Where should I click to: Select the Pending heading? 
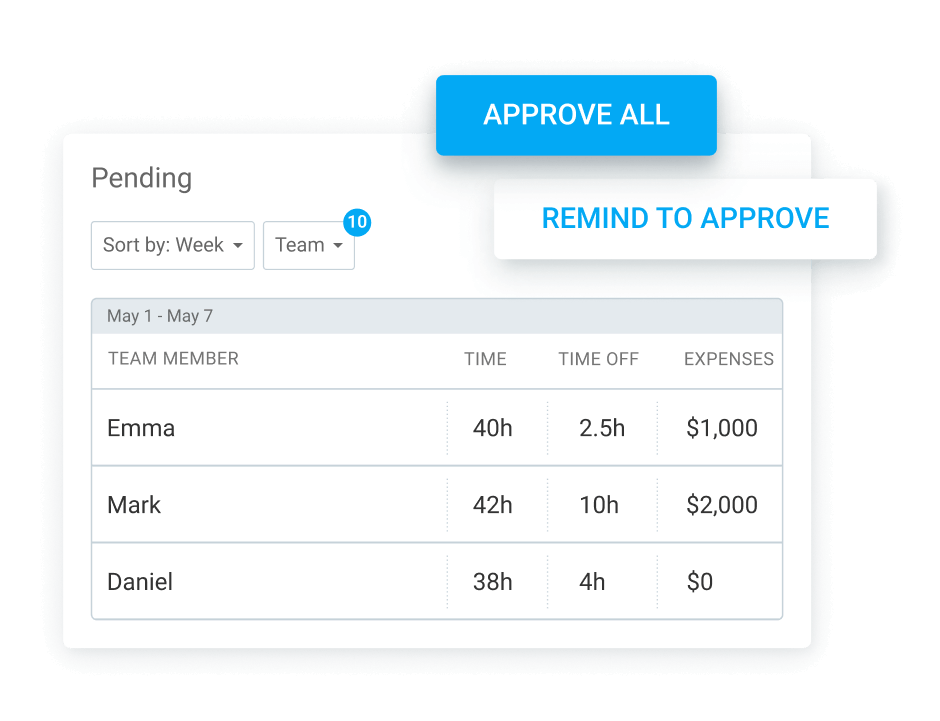(x=141, y=178)
